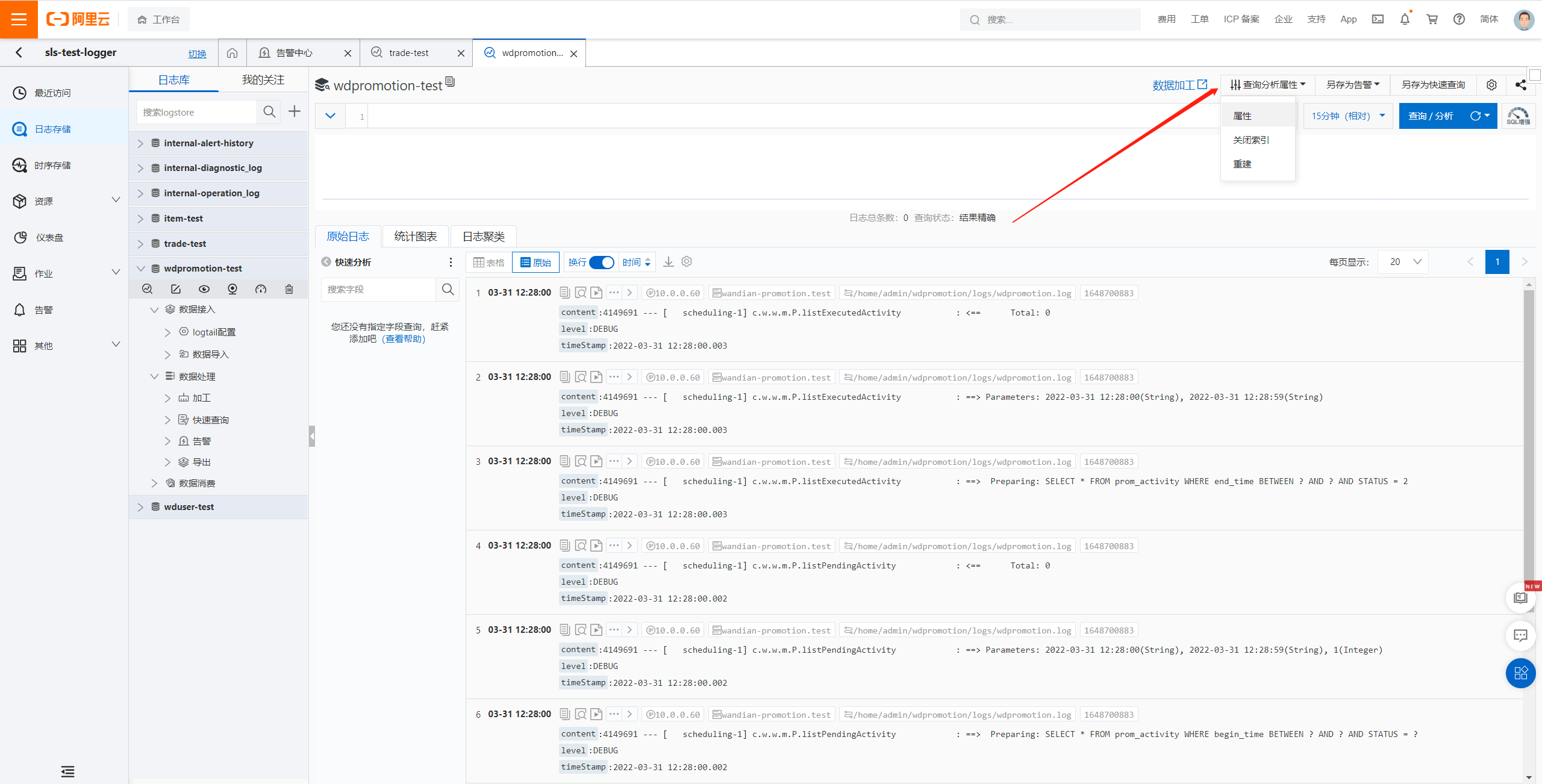
Task: Click the download logs icon
Action: point(669,262)
